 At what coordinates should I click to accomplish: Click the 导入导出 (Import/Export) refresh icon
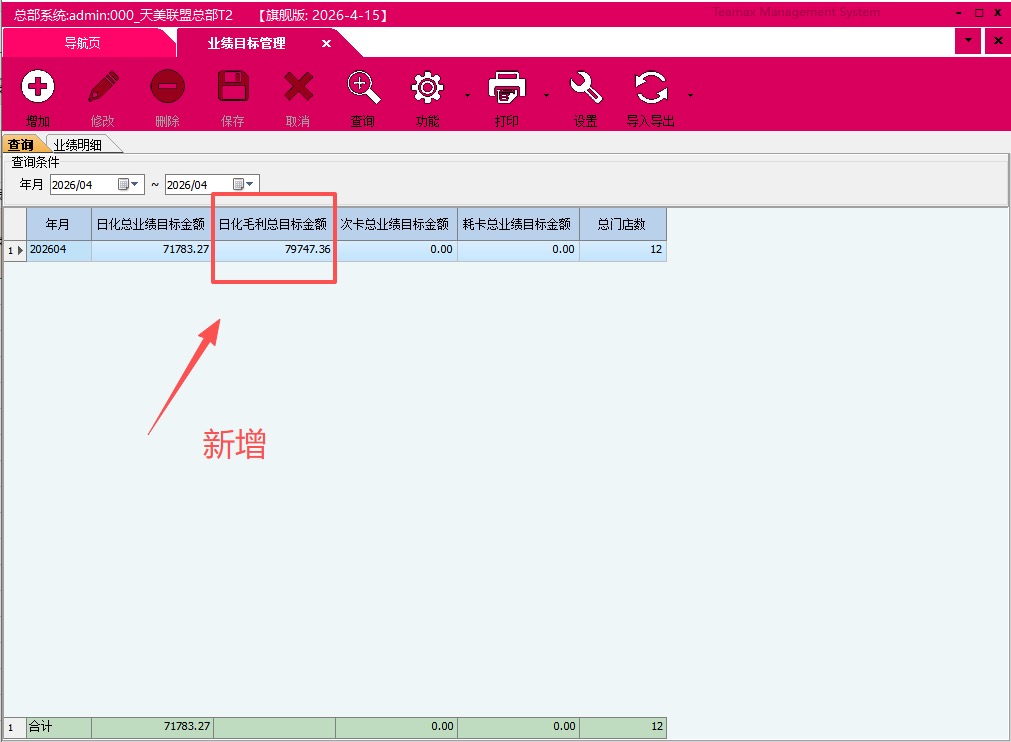coord(651,88)
